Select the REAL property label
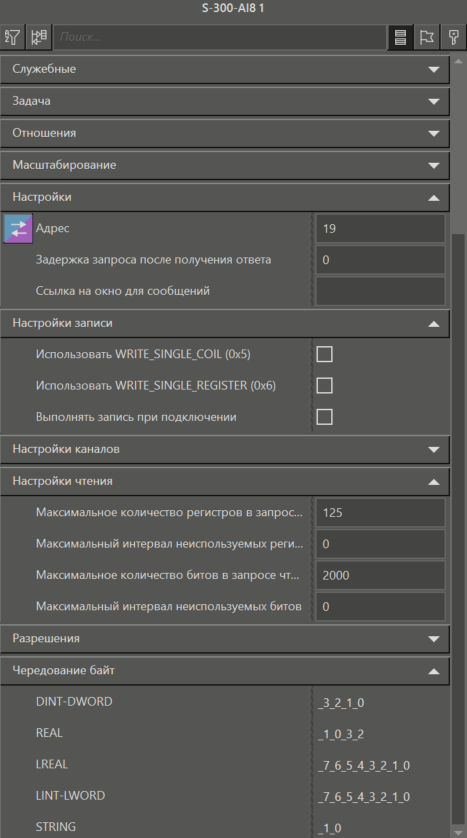 pyautogui.click(x=49, y=733)
